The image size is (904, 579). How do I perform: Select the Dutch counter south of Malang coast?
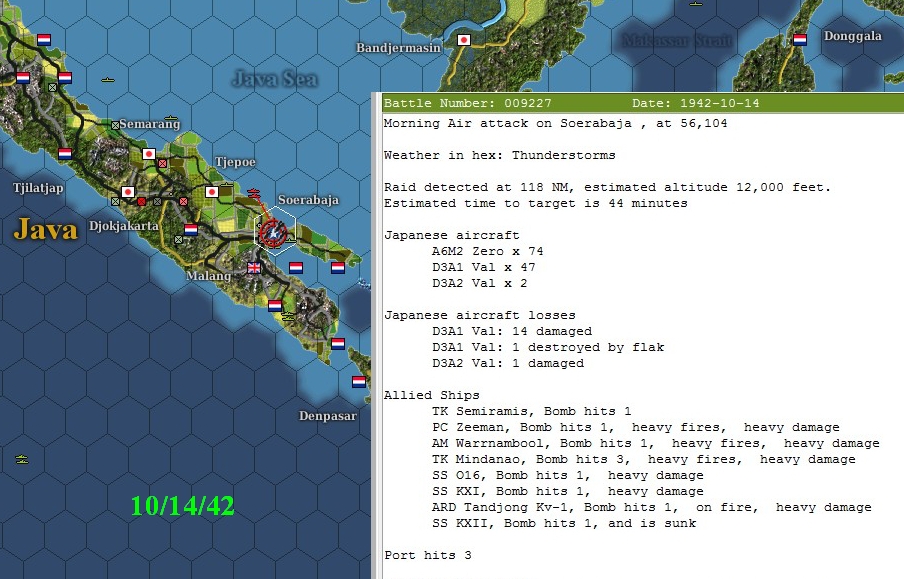[274, 307]
